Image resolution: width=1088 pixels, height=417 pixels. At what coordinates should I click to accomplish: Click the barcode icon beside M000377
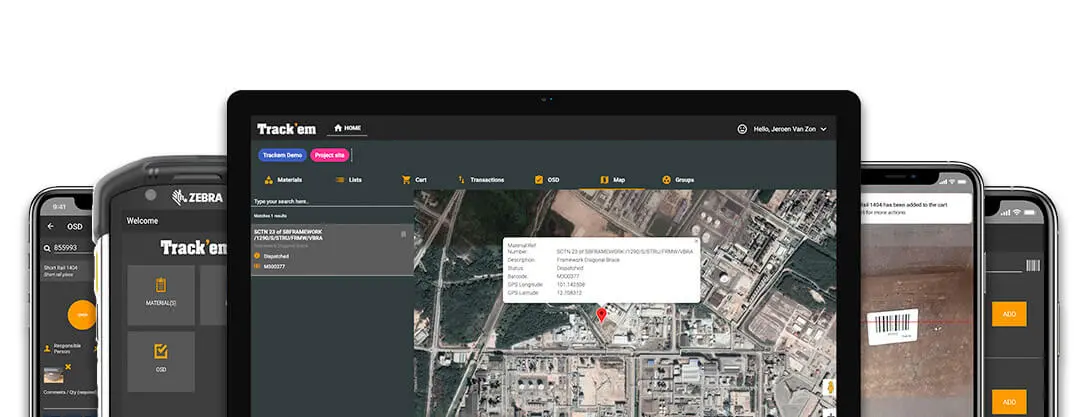[257, 266]
